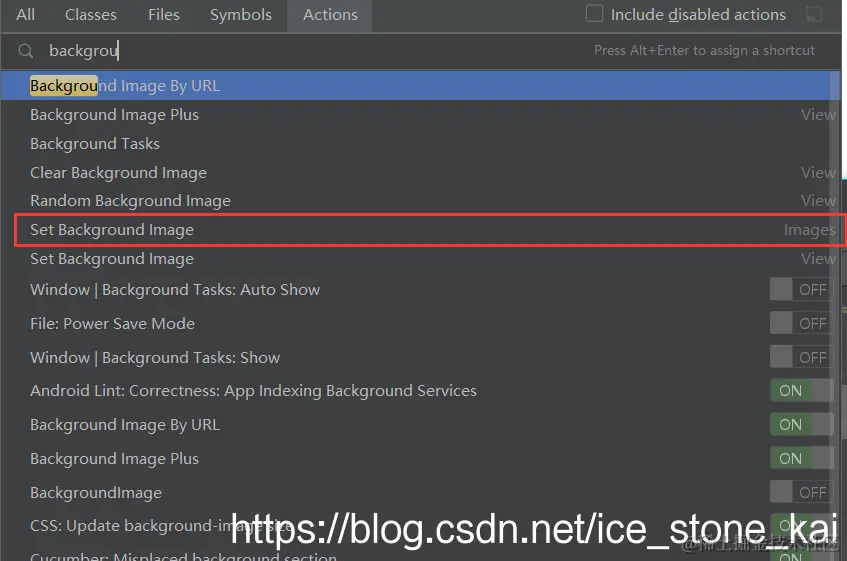This screenshot has width=847, height=561.
Task: Select Set Background Image labeled Images
Action: 427,230
